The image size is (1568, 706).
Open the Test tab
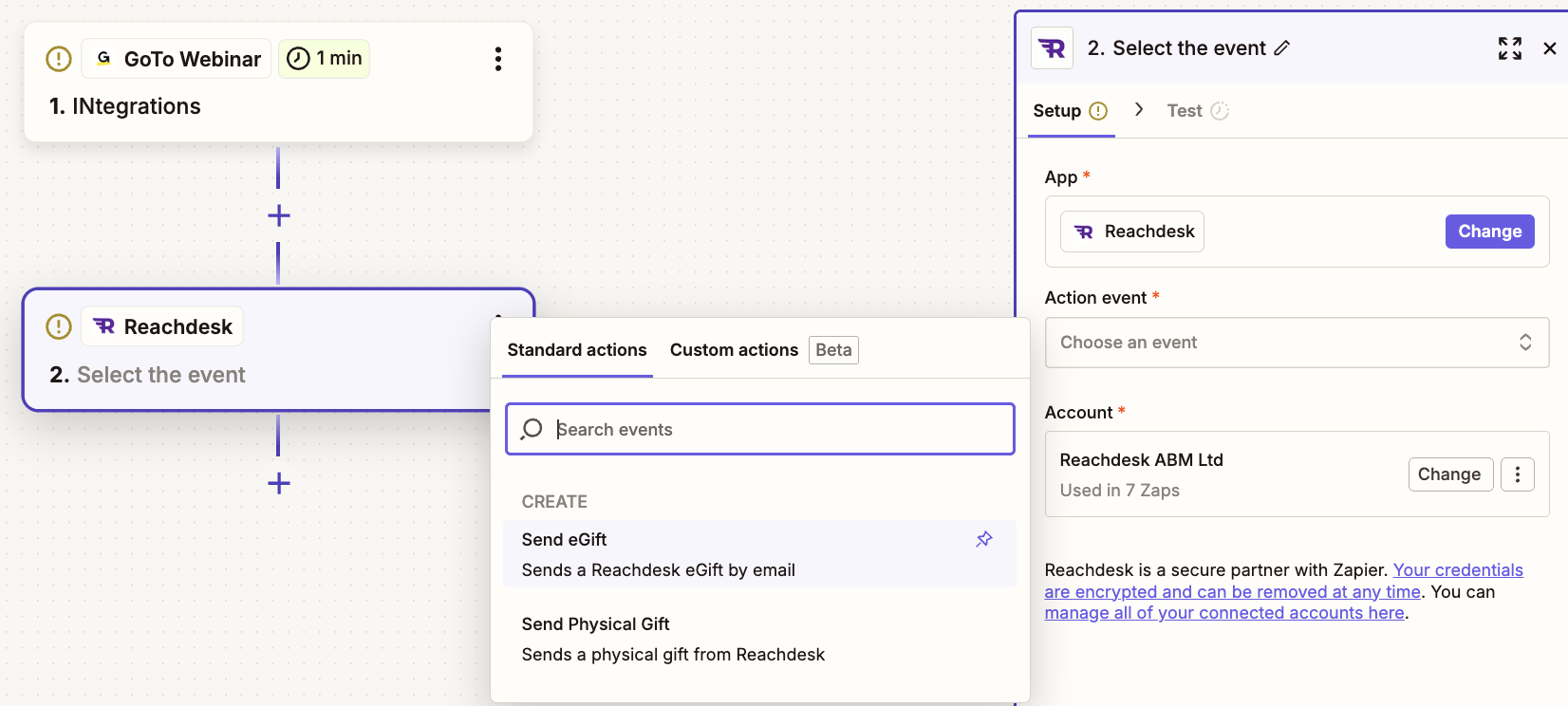click(x=1198, y=111)
